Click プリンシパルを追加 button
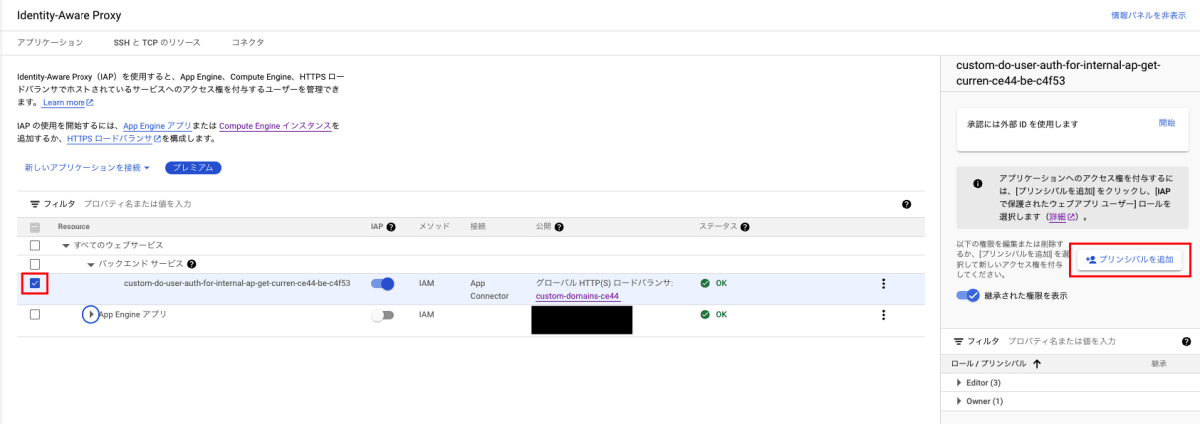1200x424 pixels. [1130, 259]
